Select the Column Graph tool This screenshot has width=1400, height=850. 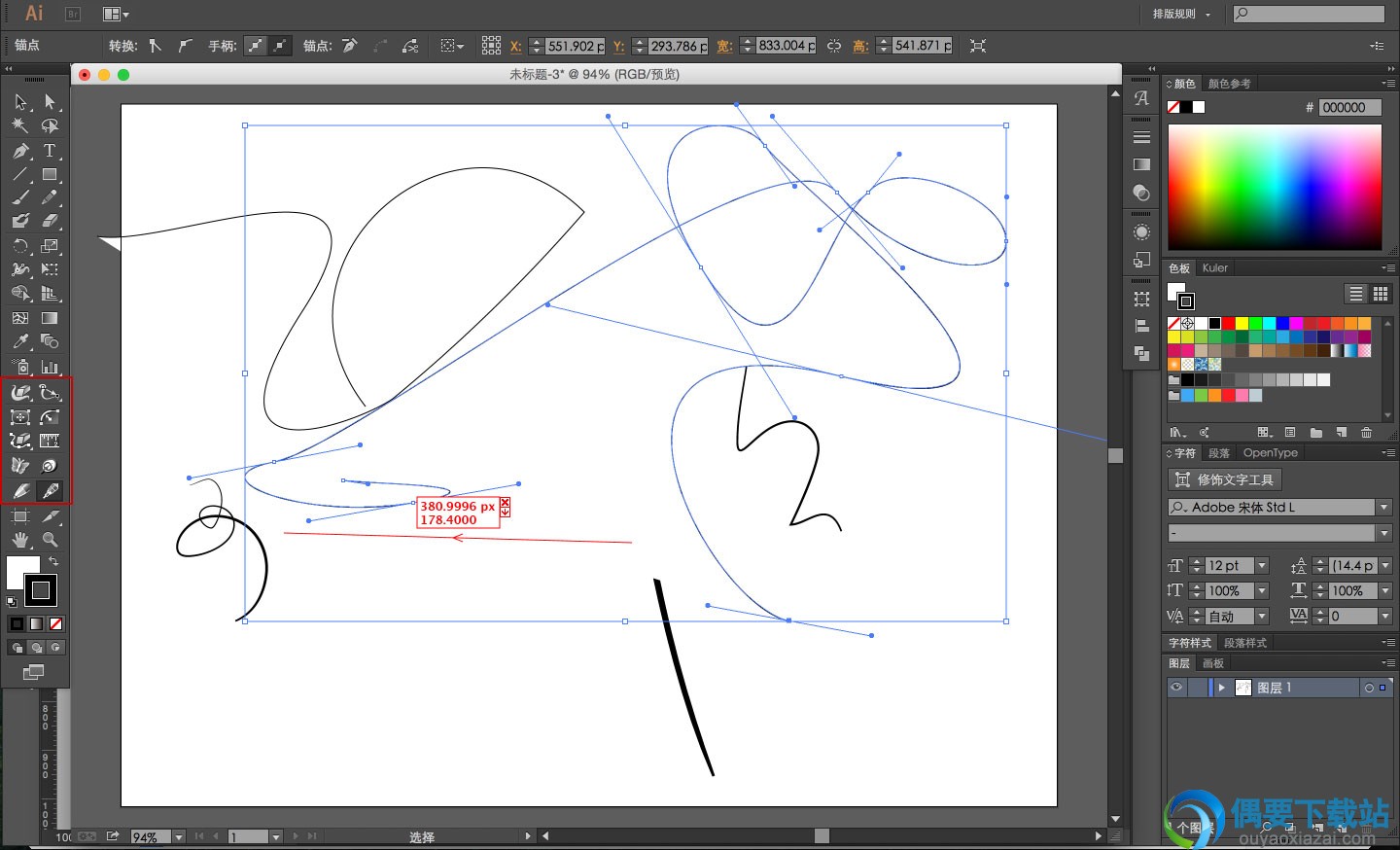point(50,366)
